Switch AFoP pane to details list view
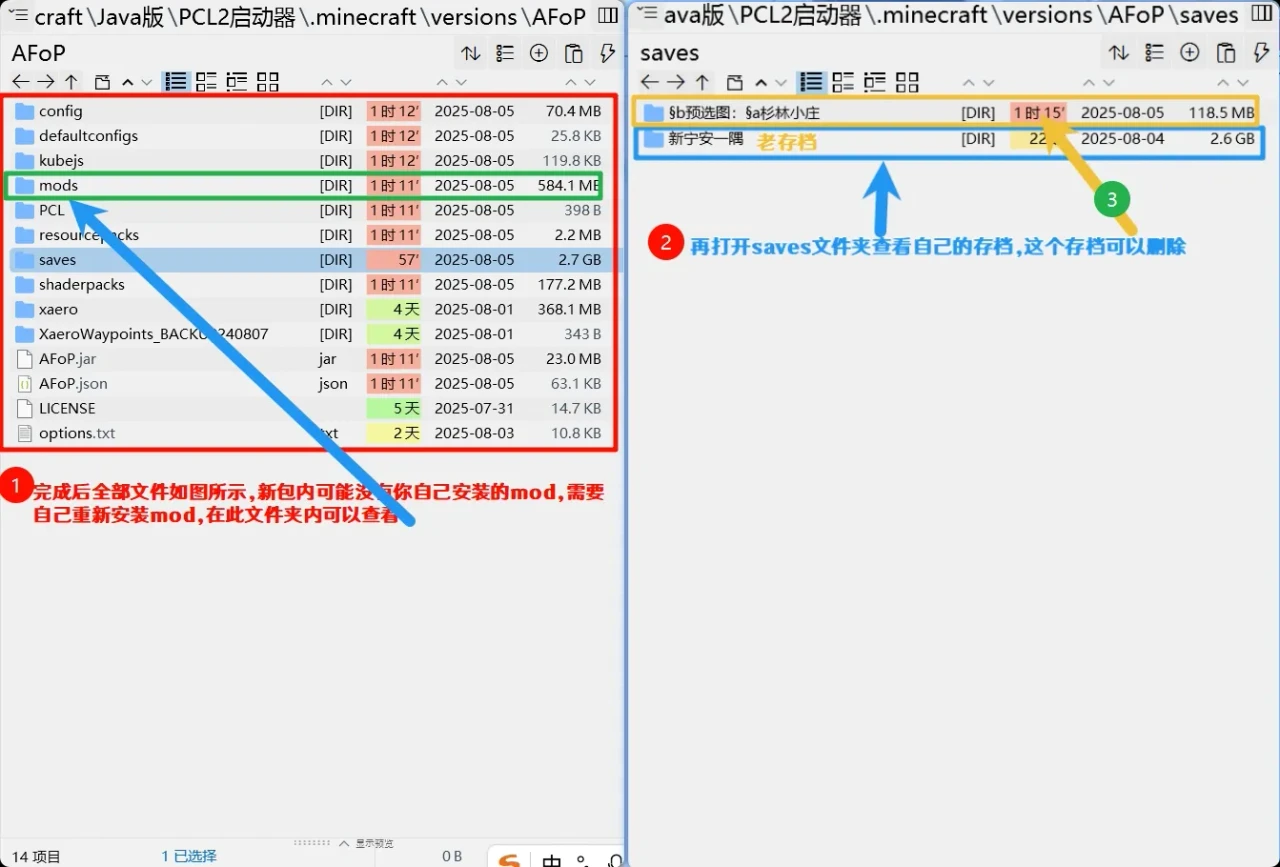 click(176, 82)
